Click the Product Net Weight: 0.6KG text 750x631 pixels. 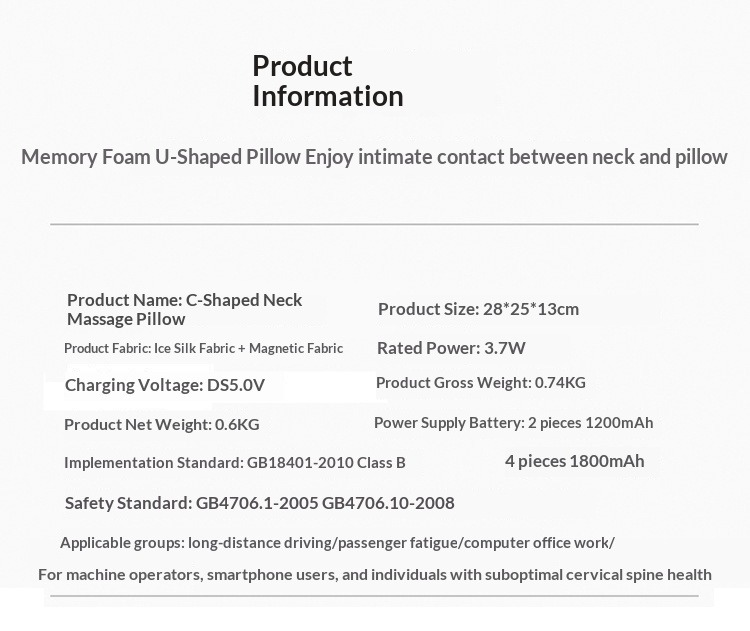coord(161,424)
